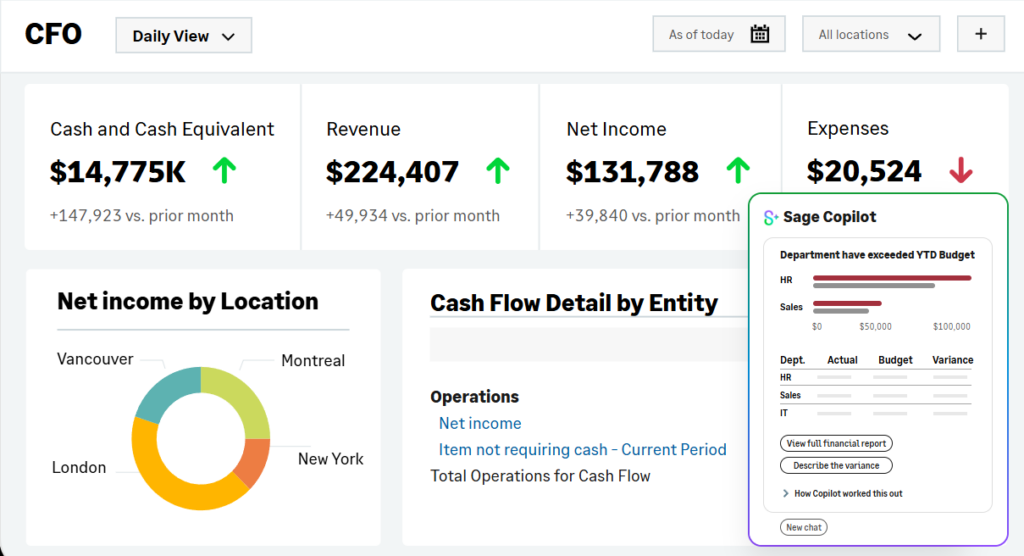
Task: Start a New chat in Copilot
Action: (803, 527)
